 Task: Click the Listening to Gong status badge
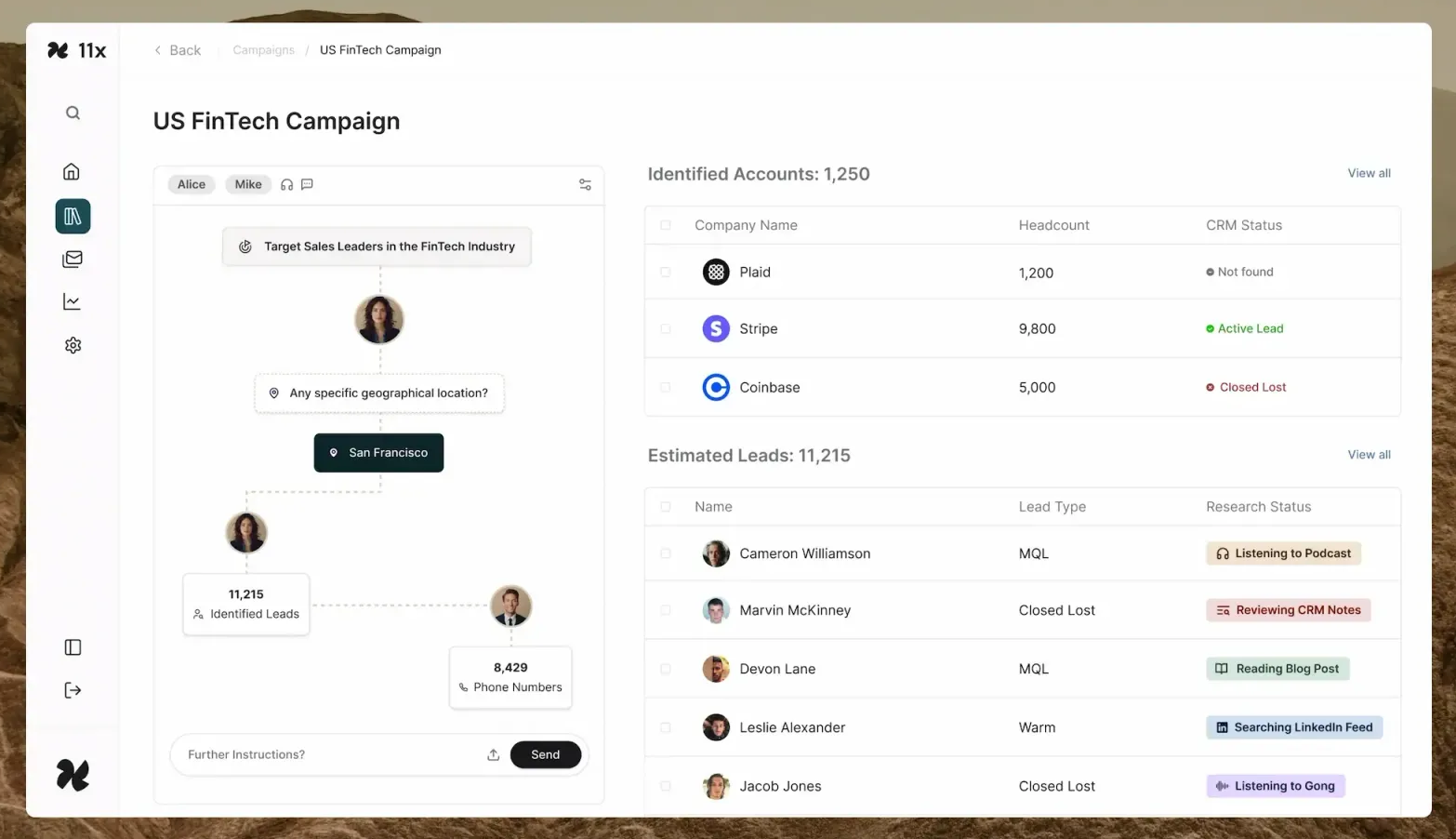click(1276, 786)
